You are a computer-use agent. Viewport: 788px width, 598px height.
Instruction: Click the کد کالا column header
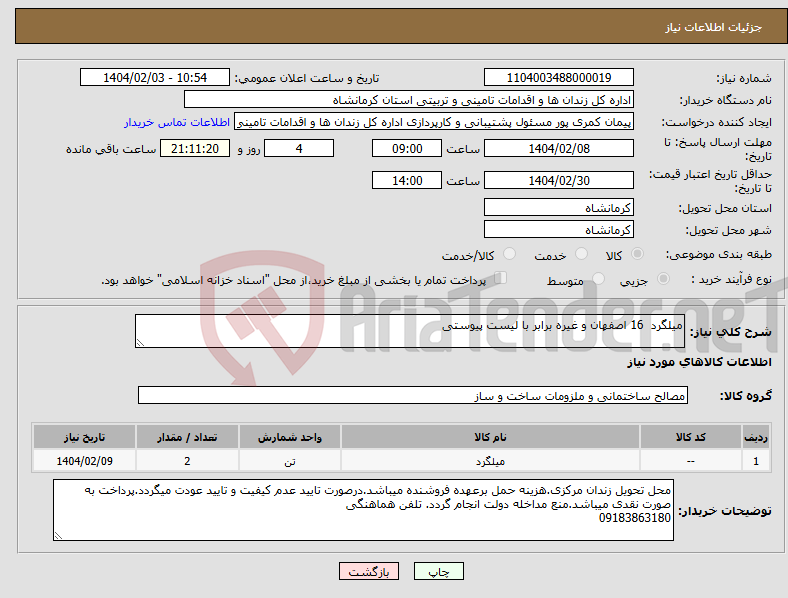(691, 437)
